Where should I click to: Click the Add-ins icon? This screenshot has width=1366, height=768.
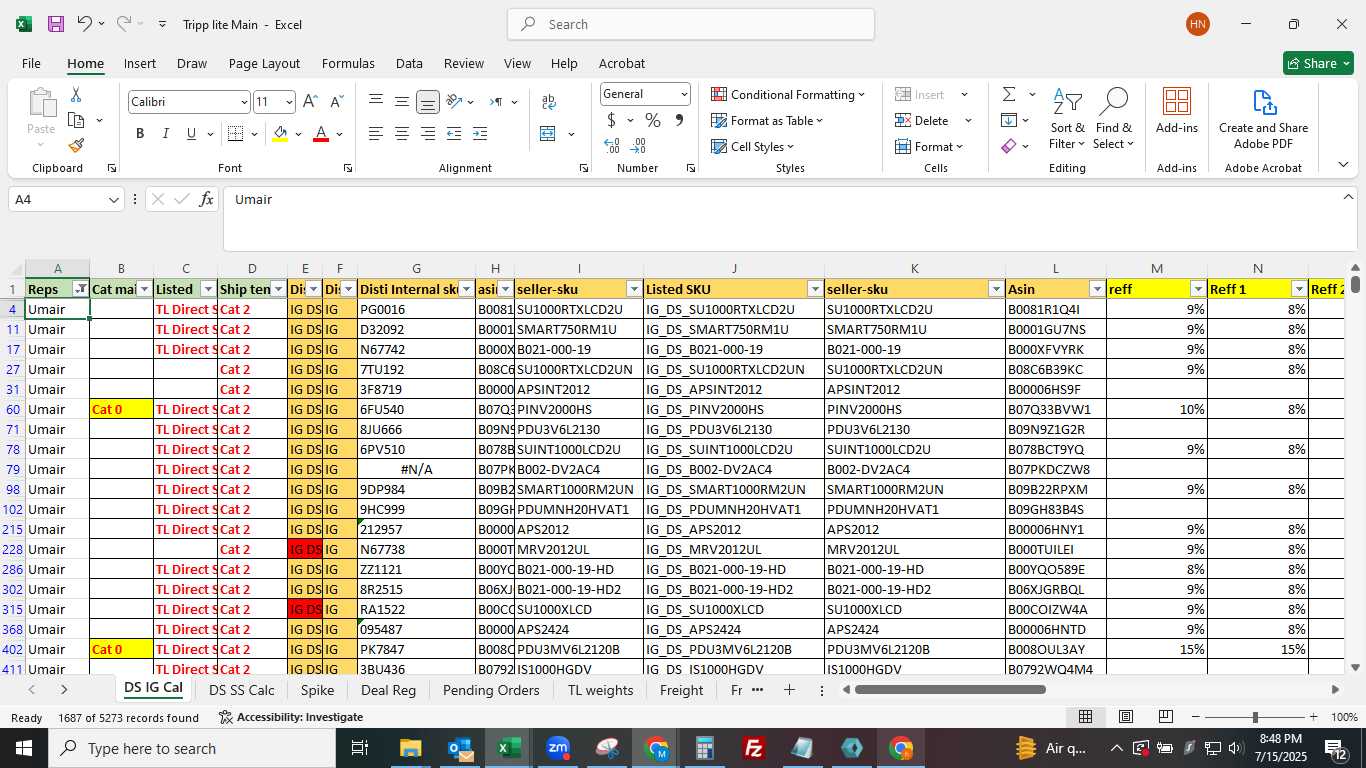pos(1177,110)
